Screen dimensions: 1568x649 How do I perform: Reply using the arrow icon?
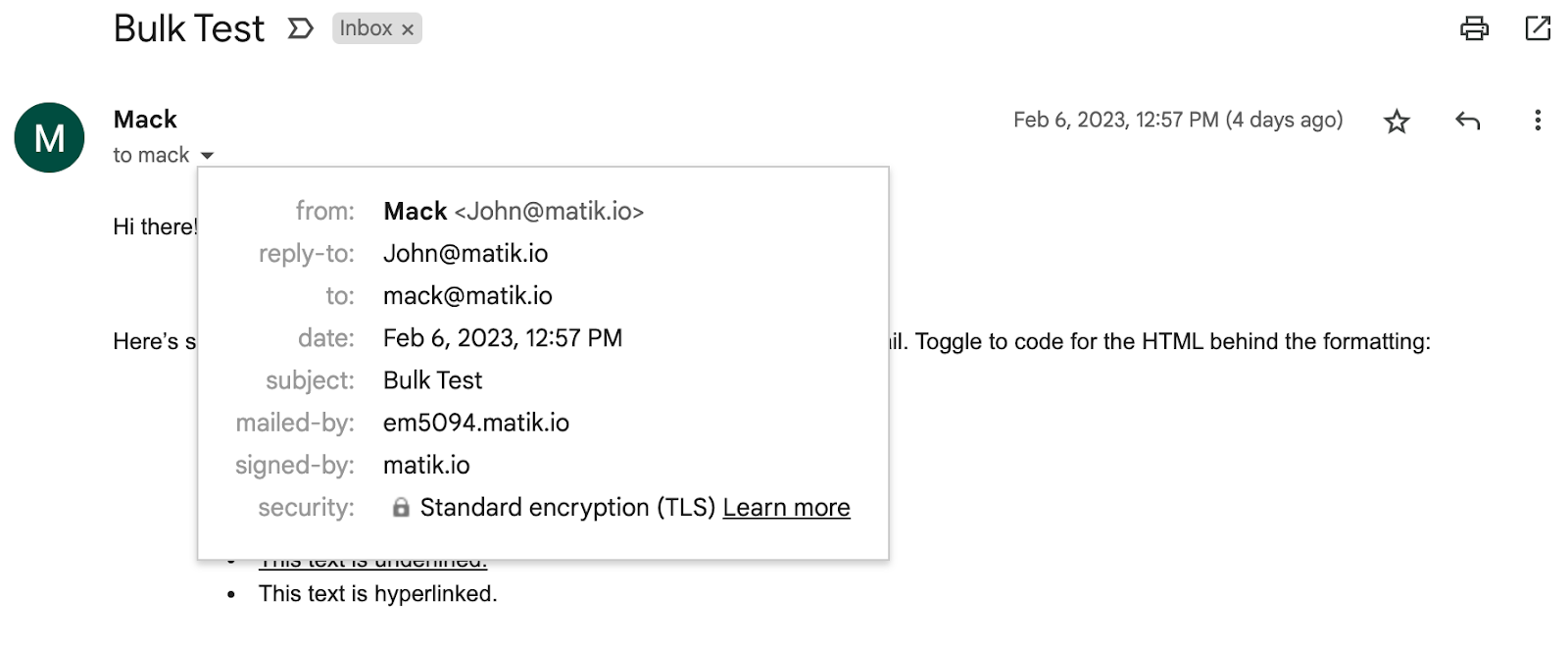click(x=1467, y=121)
